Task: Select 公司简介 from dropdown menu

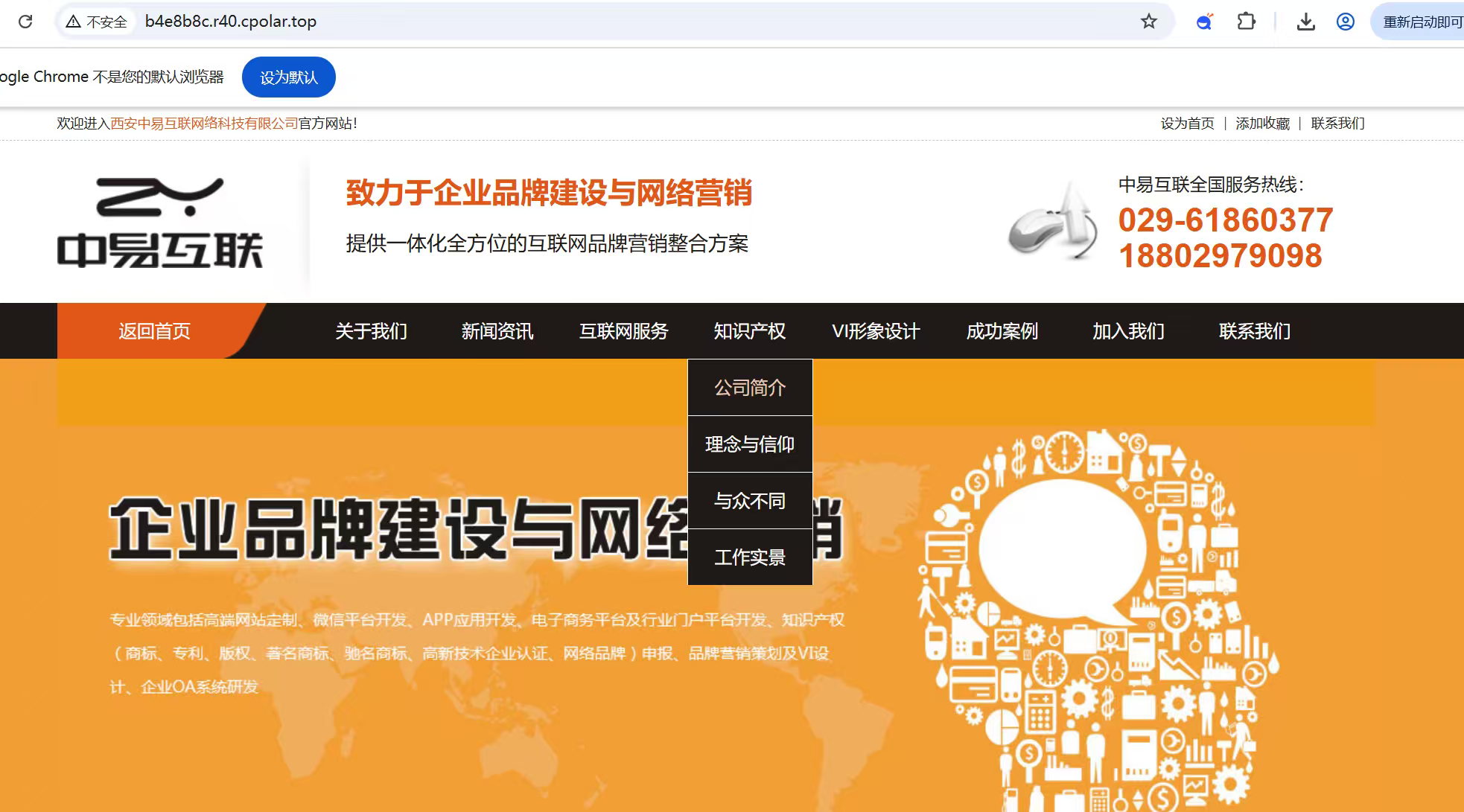Action: coord(750,388)
